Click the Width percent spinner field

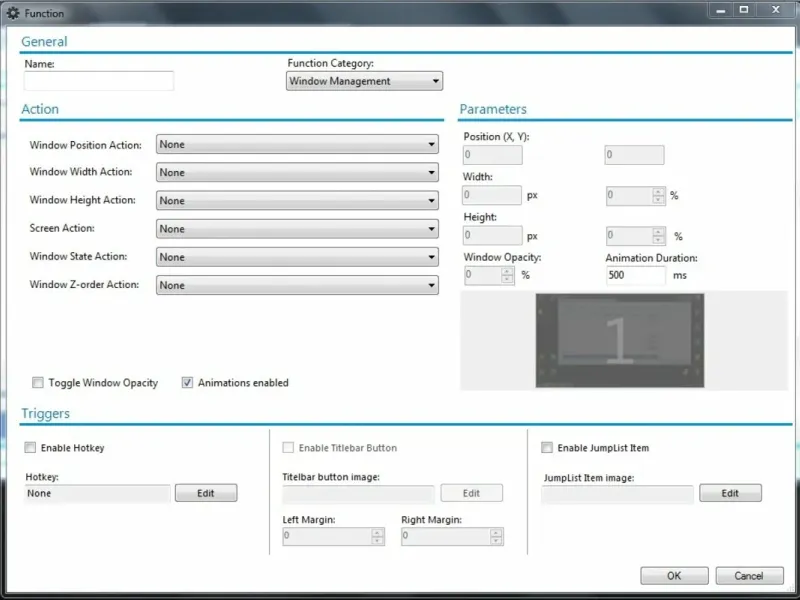(636, 195)
